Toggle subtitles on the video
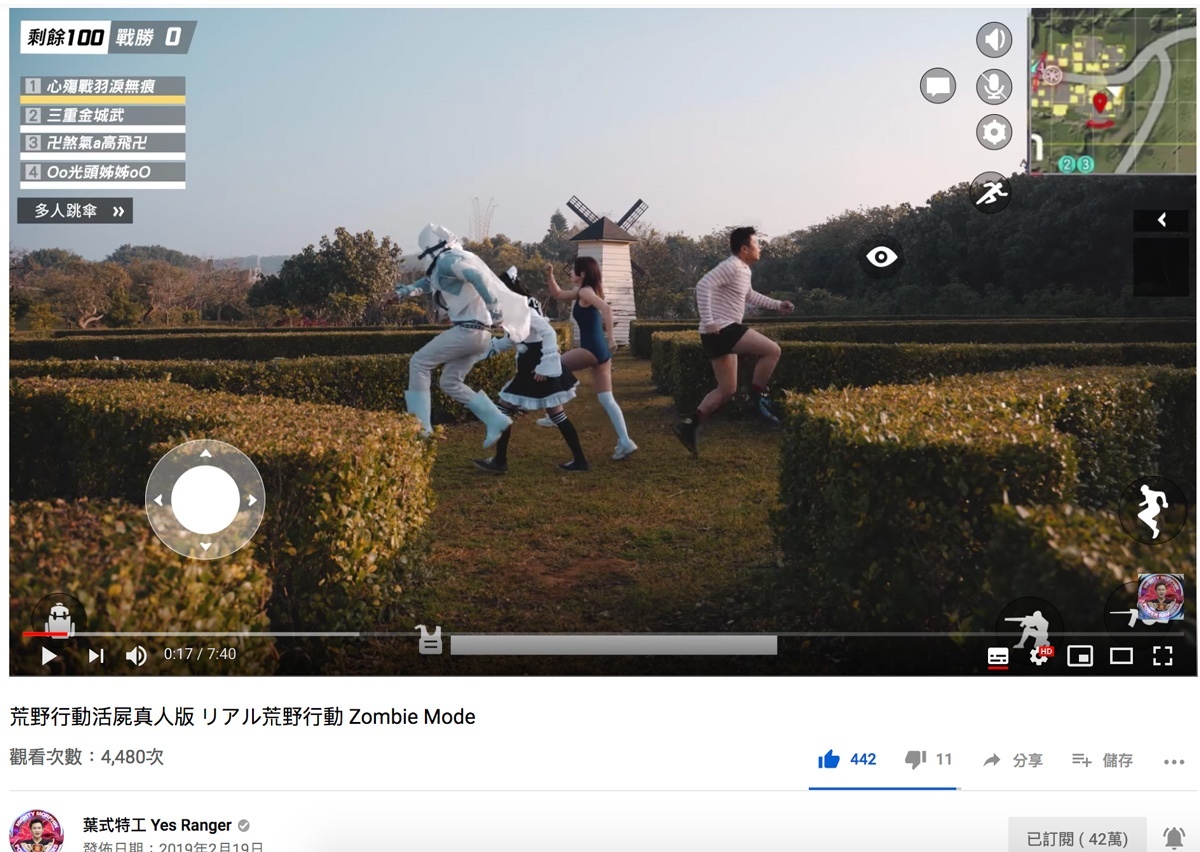1200x852 pixels. click(998, 656)
